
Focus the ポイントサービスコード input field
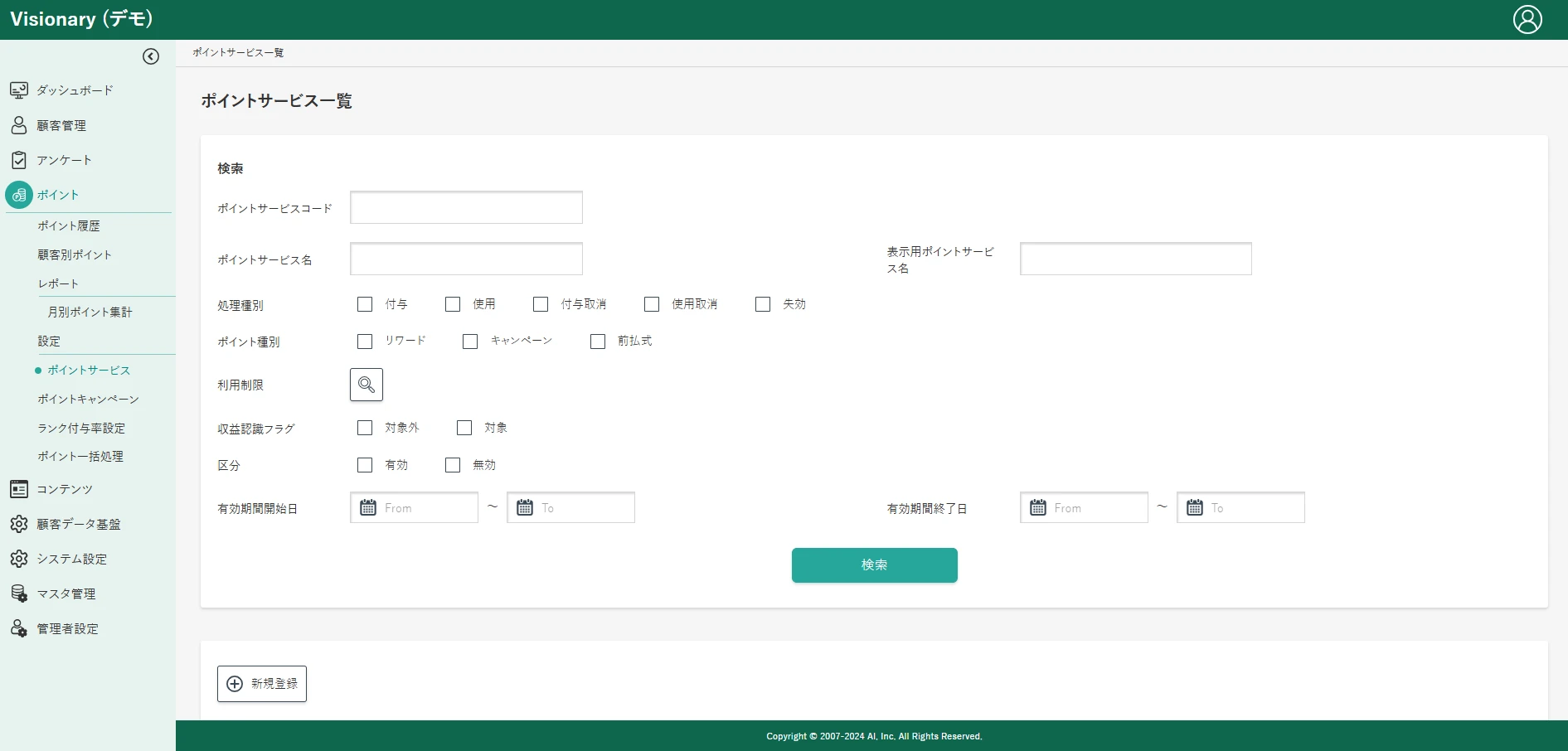coord(466,207)
